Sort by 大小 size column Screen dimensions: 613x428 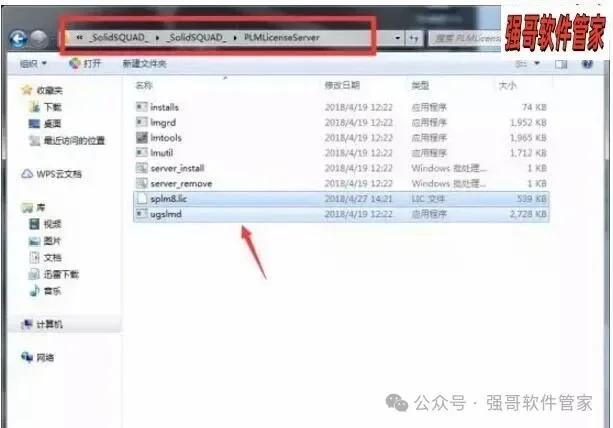507,85
